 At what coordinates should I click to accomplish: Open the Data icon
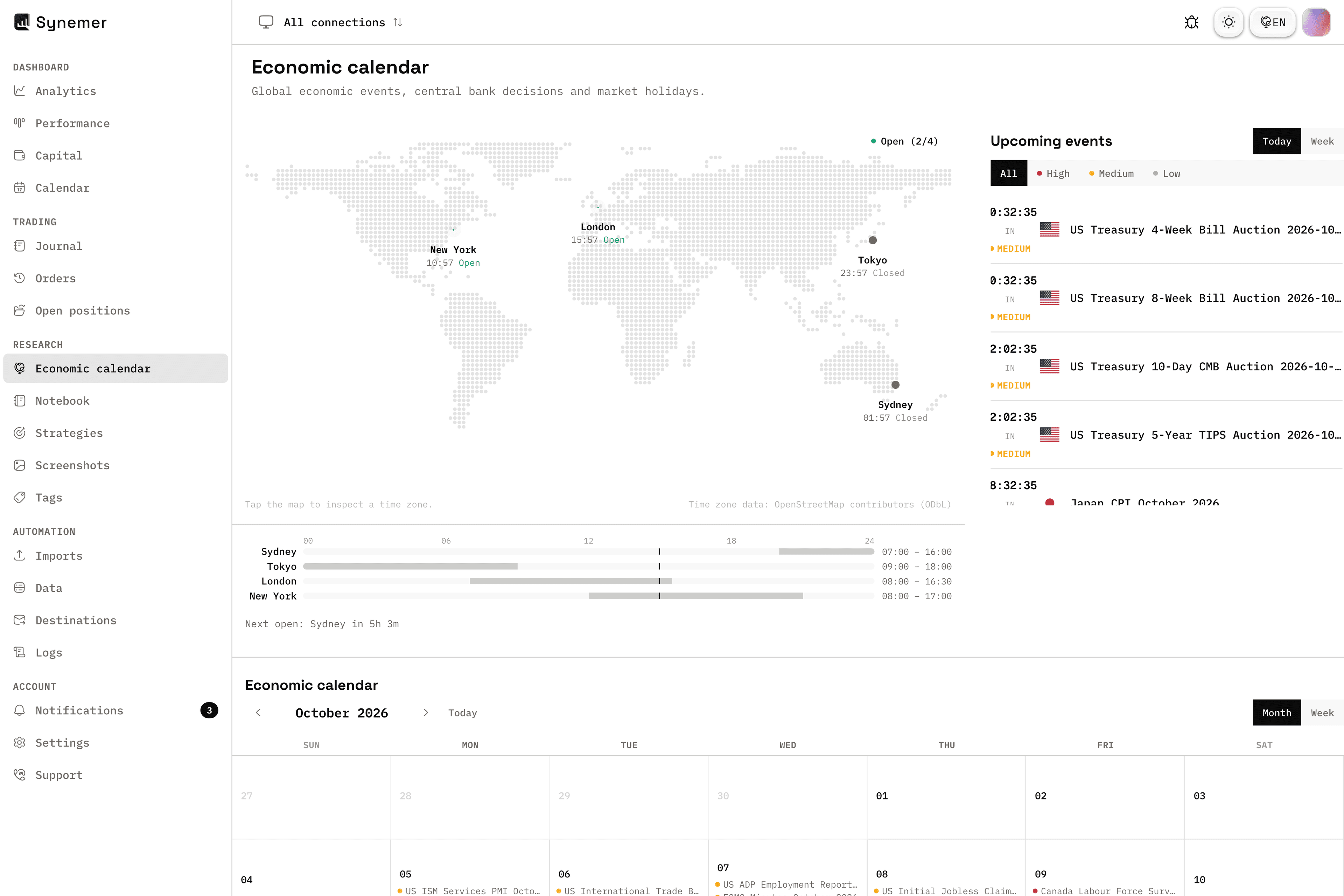tap(20, 588)
